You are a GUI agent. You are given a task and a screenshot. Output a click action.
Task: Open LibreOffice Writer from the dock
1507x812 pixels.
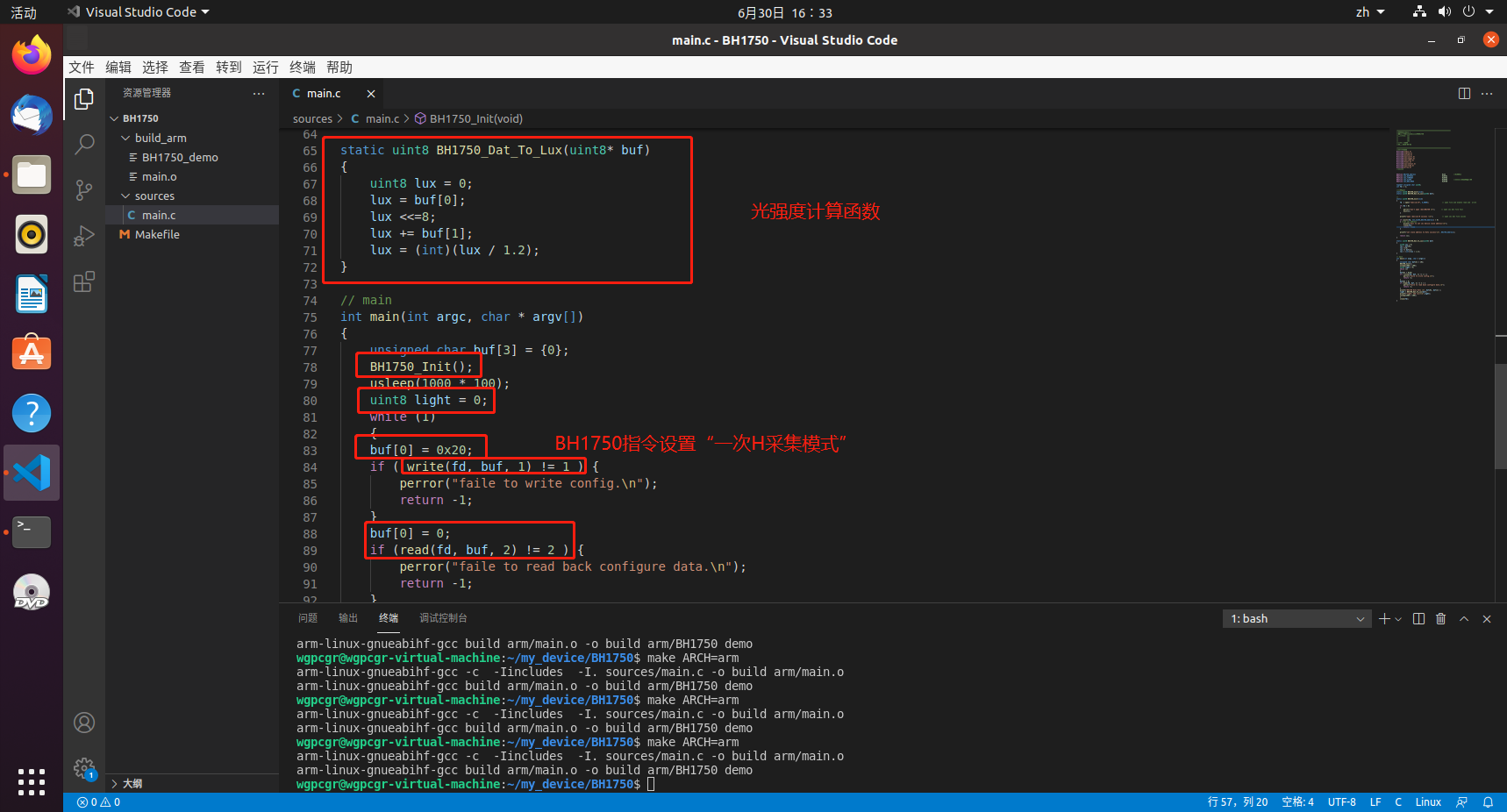click(32, 294)
